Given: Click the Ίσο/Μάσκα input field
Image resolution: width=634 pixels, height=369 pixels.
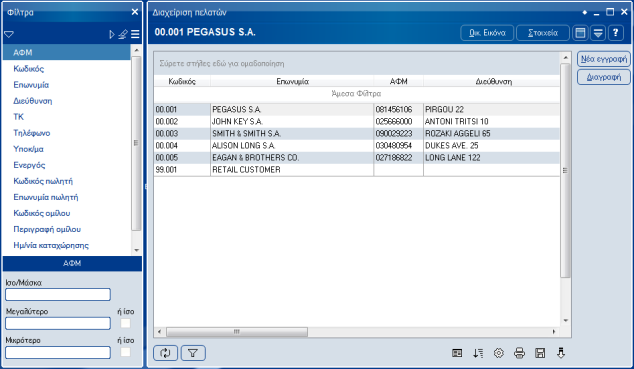Looking at the screenshot, I should [x=58, y=295].
